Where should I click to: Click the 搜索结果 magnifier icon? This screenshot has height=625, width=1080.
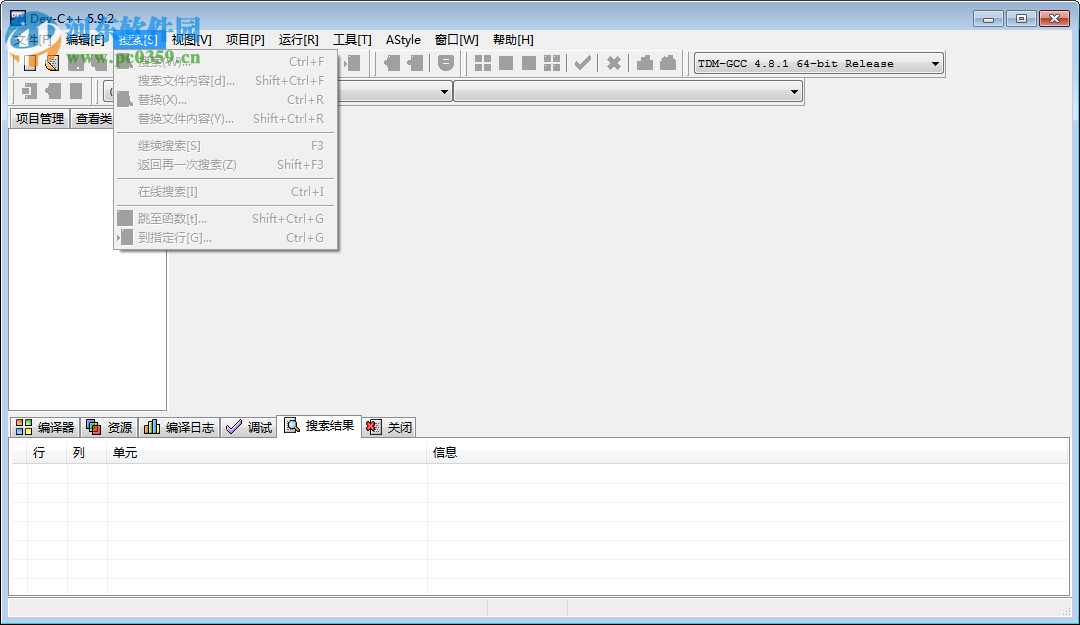pos(291,426)
